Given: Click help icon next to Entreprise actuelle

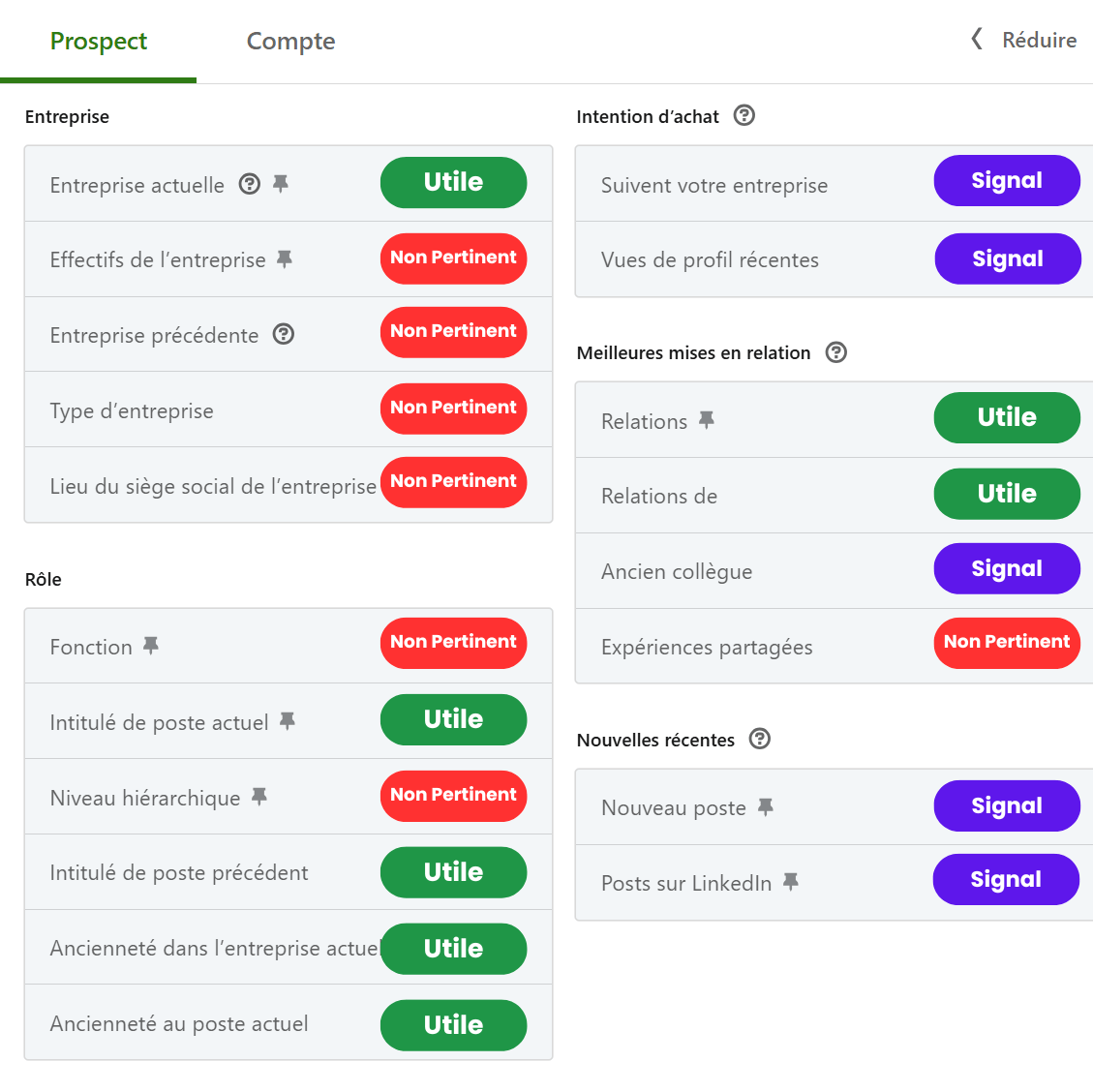Looking at the screenshot, I should 250,184.
